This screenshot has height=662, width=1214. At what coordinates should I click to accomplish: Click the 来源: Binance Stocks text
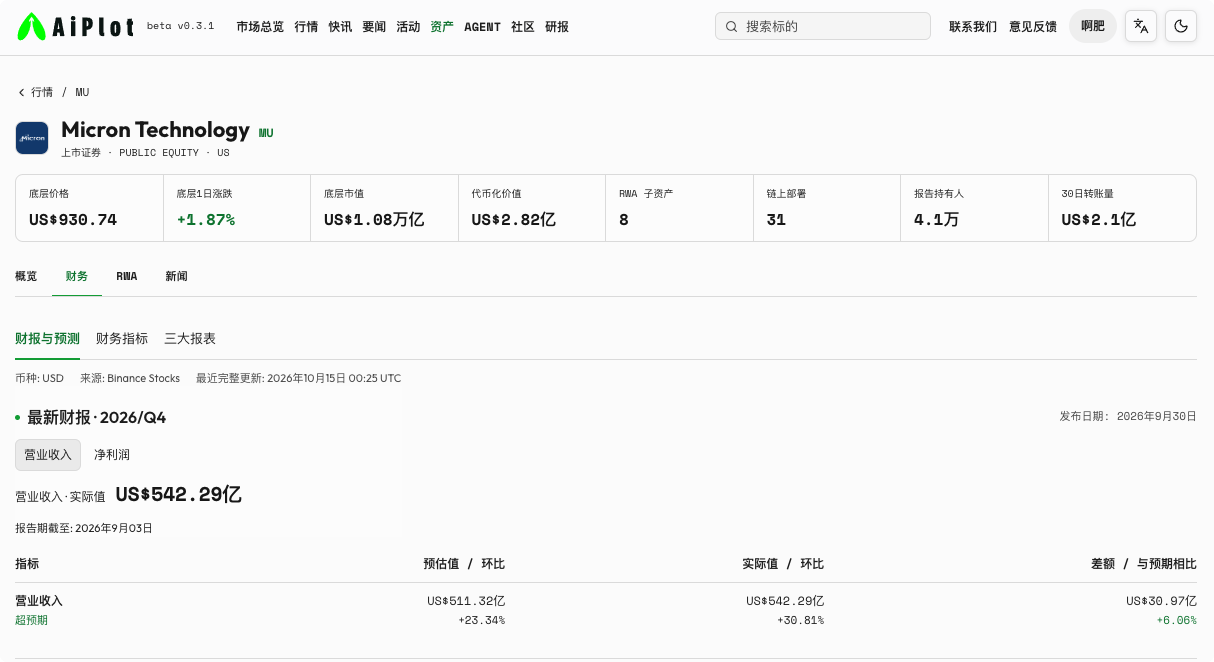click(130, 378)
